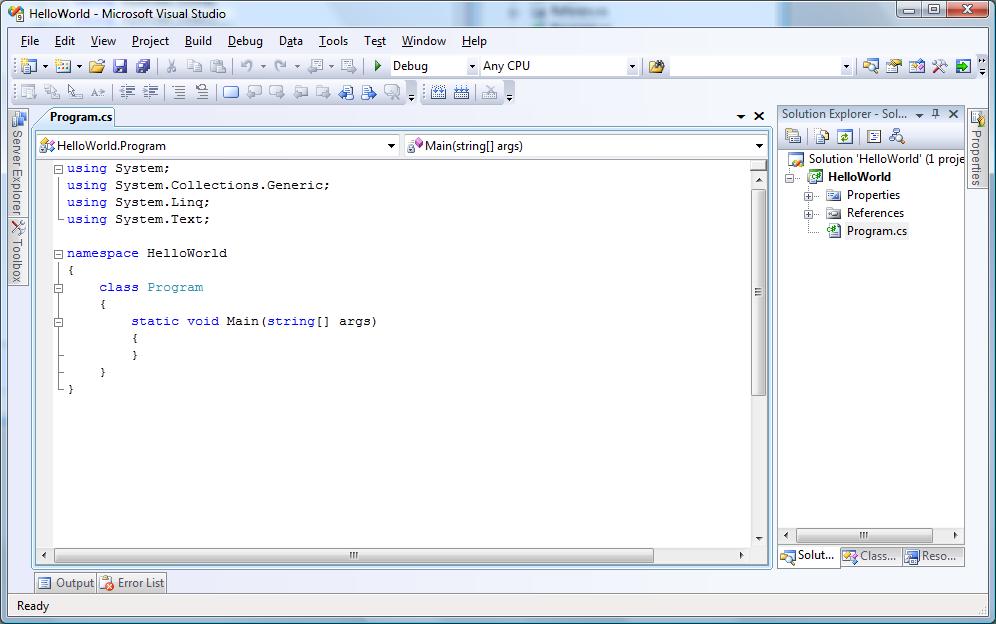Image resolution: width=996 pixels, height=624 pixels.
Task: Open the Main(string[] args) members dropdown
Action: point(759,146)
